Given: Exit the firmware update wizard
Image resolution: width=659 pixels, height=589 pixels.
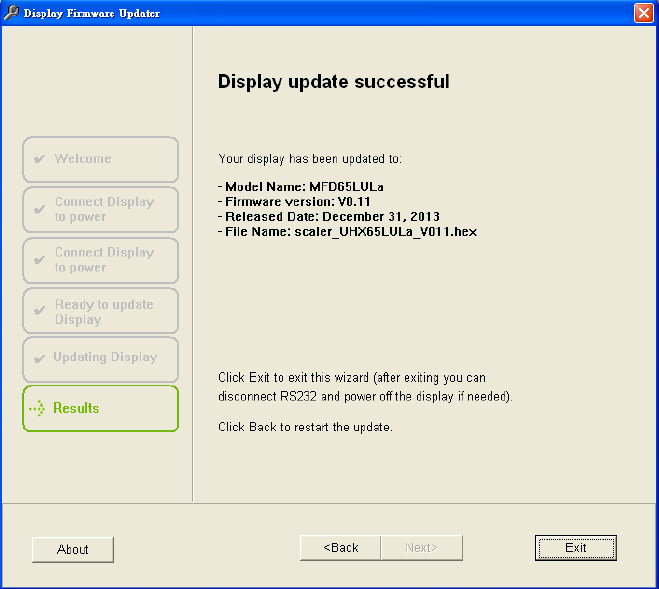Looking at the screenshot, I should pos(576,548).
